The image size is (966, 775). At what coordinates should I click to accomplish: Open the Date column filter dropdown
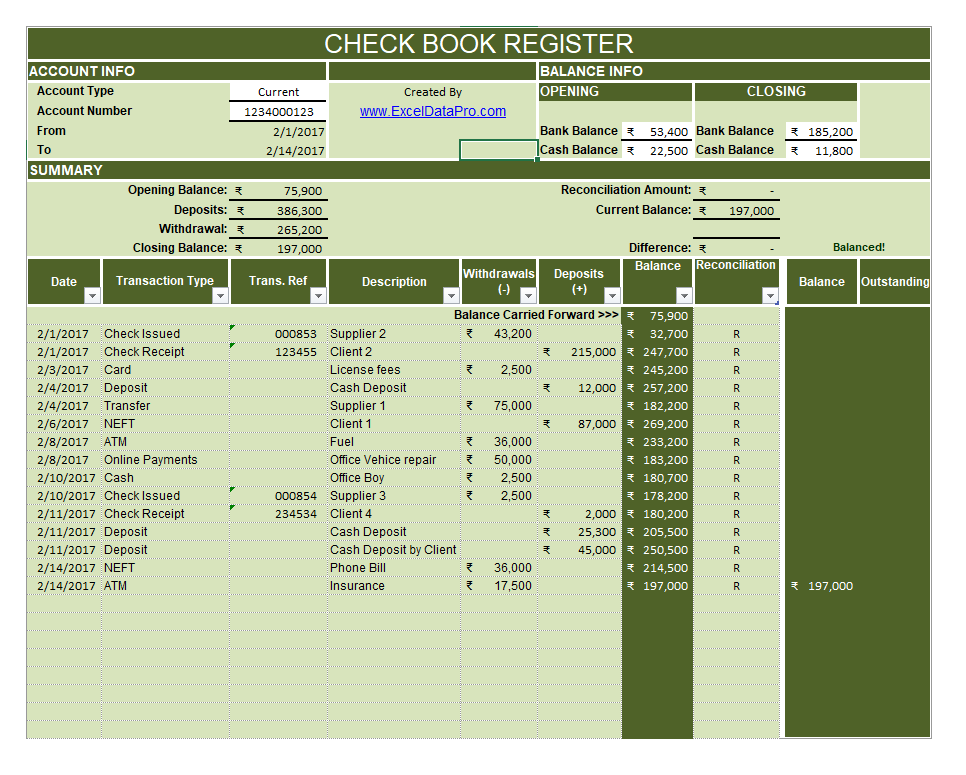[92, 296]
